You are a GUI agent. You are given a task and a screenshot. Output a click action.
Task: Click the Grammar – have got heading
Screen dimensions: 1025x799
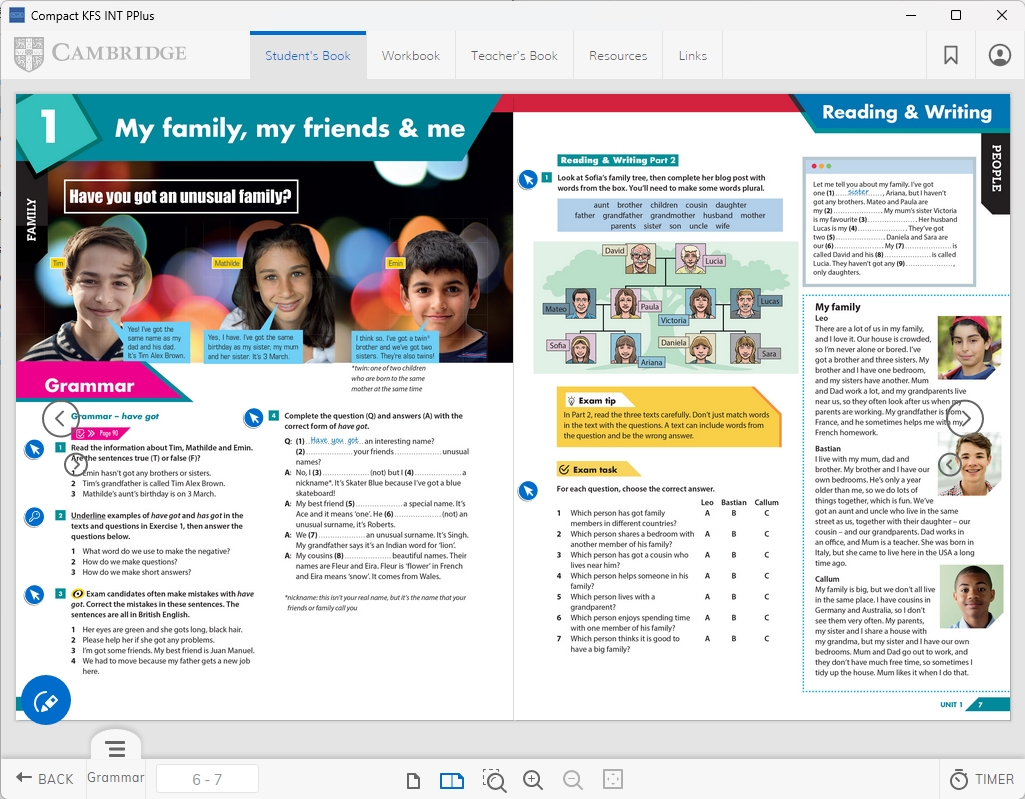(115, 416)
